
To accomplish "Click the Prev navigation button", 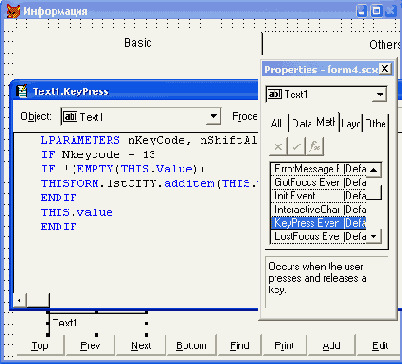I will click(90, 346).
